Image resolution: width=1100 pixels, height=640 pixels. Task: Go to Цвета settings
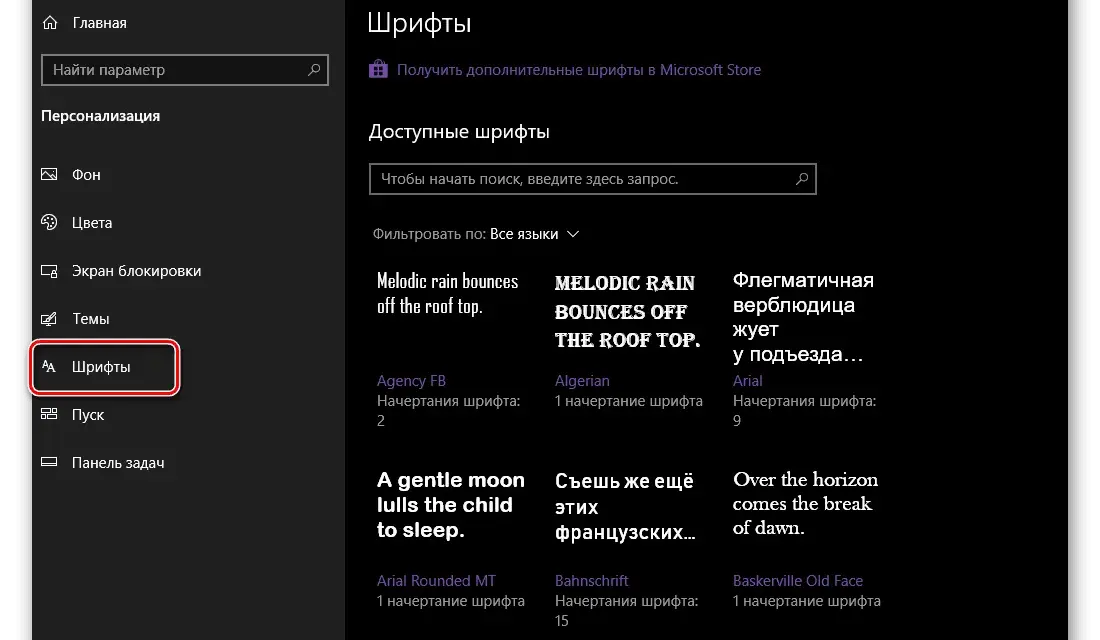click(92, 222)
